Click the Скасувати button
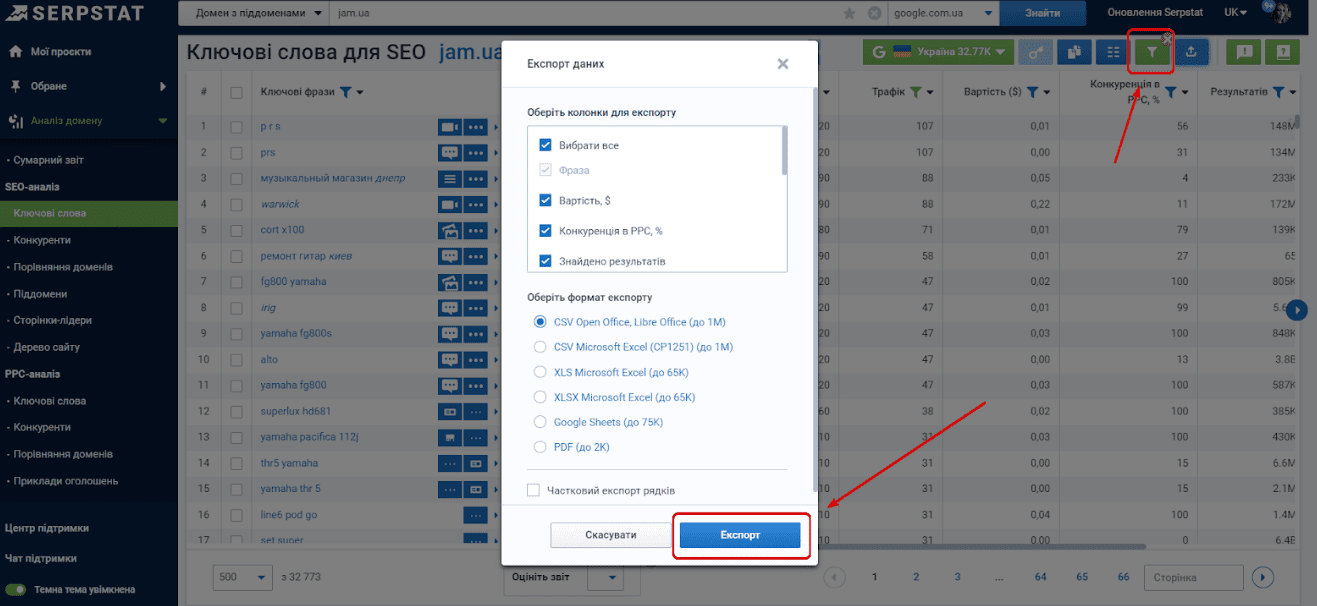The image size is (1317, 606). tap(610, 535)
